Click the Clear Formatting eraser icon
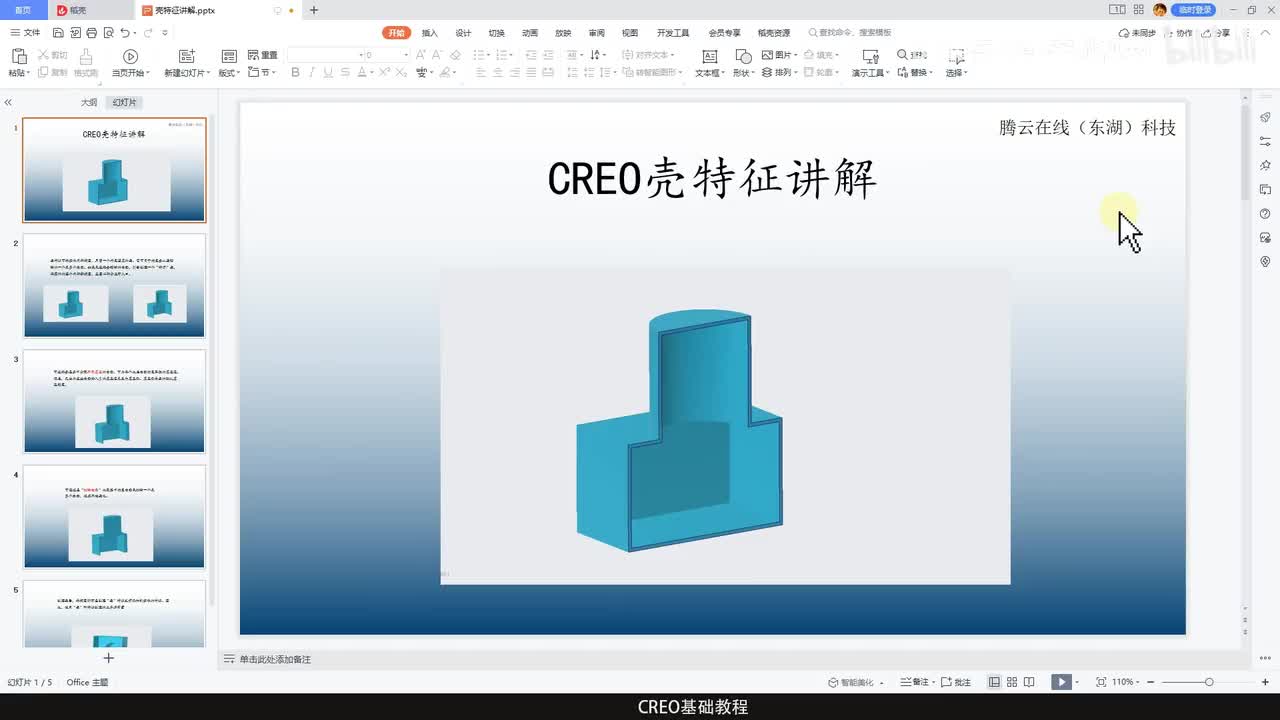Screen dimensions: 1280x720 point(456,55)
